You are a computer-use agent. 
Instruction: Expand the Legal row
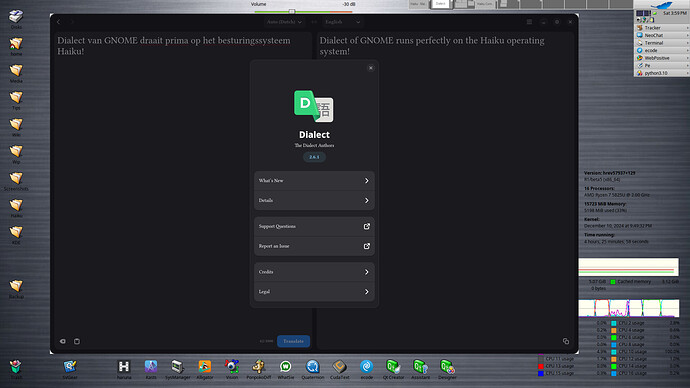pyautogui.click(x=314, y=292)
